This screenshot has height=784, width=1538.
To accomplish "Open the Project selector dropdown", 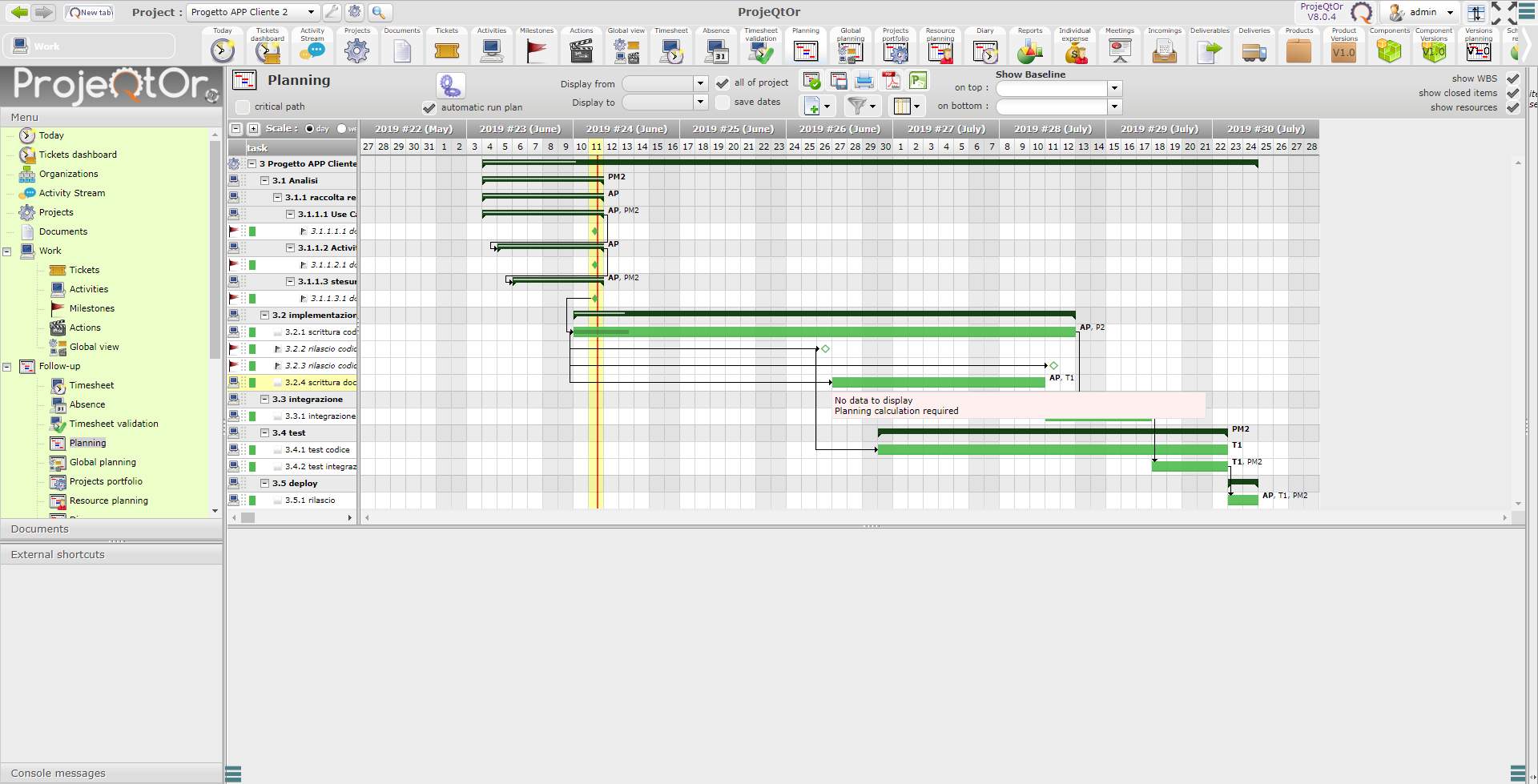I will coord(311,12).
